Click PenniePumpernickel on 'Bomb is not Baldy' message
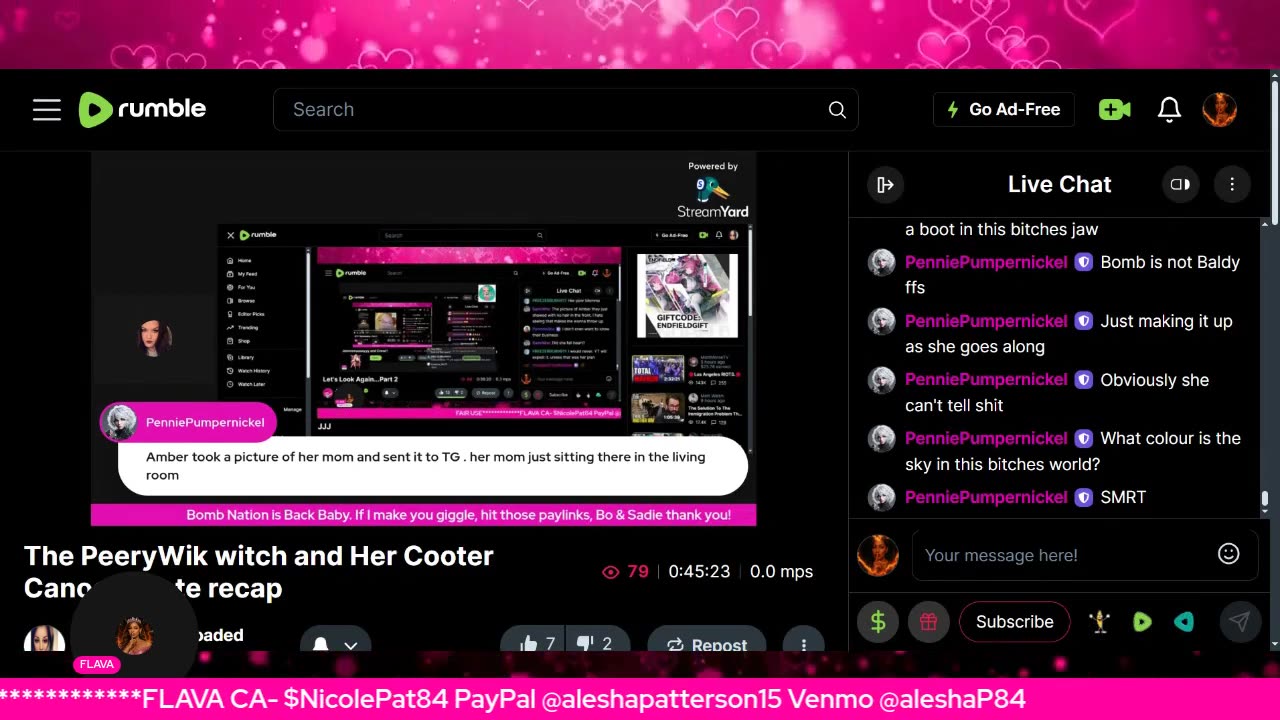The height and width of the screenshot is (720, 1280). point(986,262)
